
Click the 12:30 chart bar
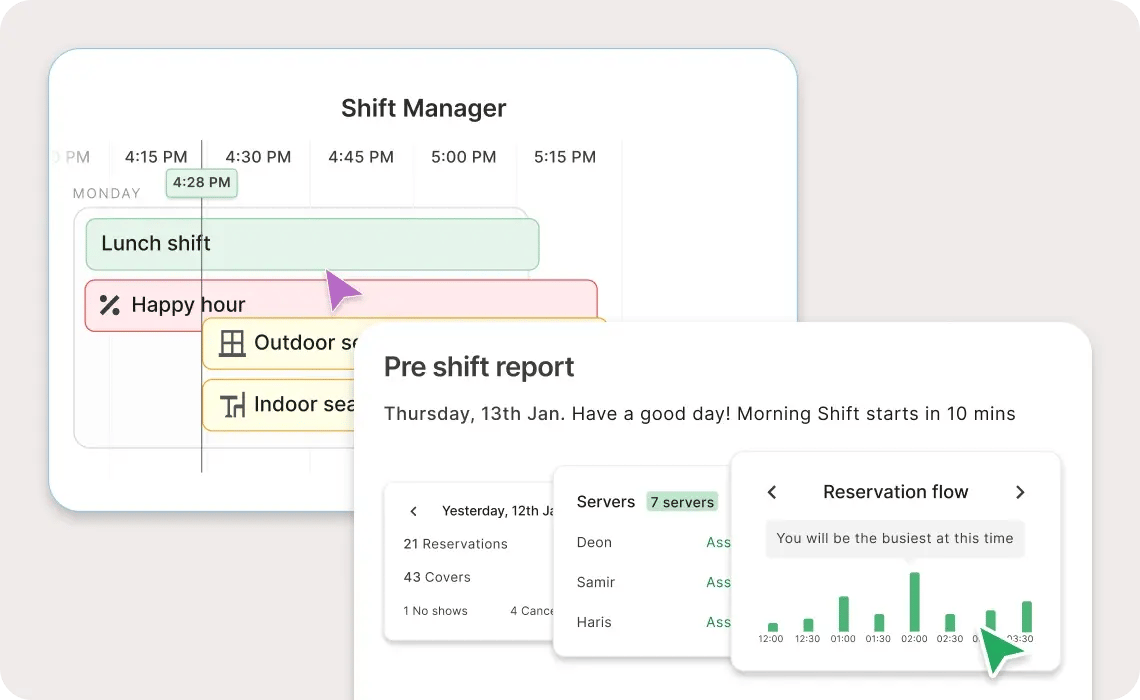(808, 625)
